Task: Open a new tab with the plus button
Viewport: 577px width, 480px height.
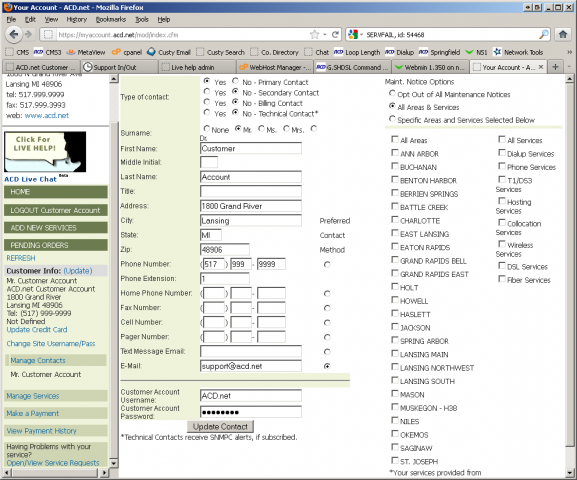Action: 556,67
